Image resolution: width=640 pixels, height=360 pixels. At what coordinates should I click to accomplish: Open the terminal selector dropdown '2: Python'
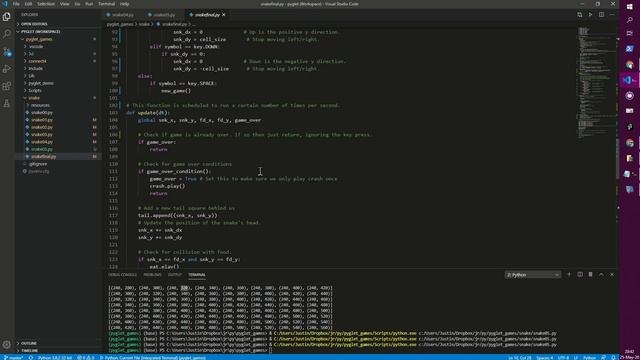pyautogui.click(x=533, y=275)
